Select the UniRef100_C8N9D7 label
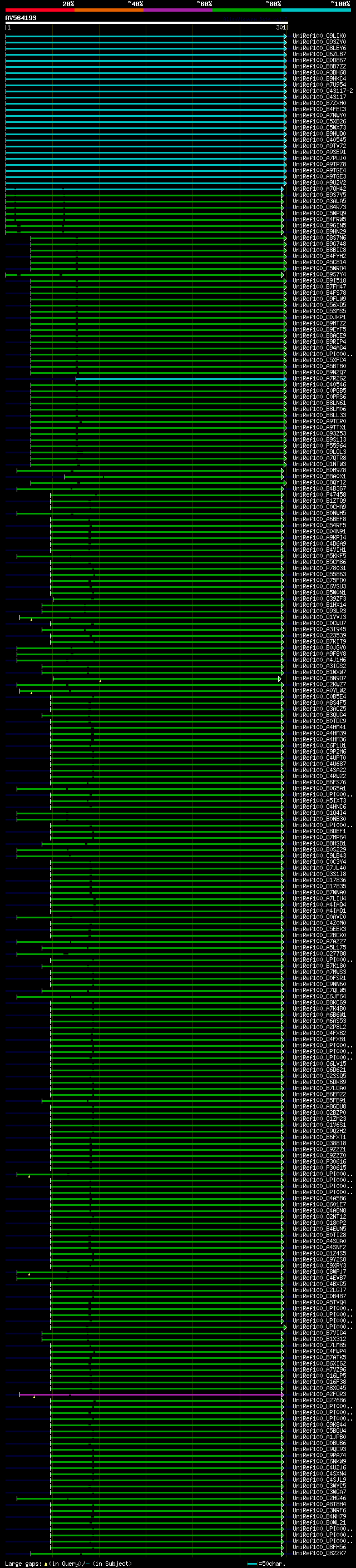 (x=319, y=678)
